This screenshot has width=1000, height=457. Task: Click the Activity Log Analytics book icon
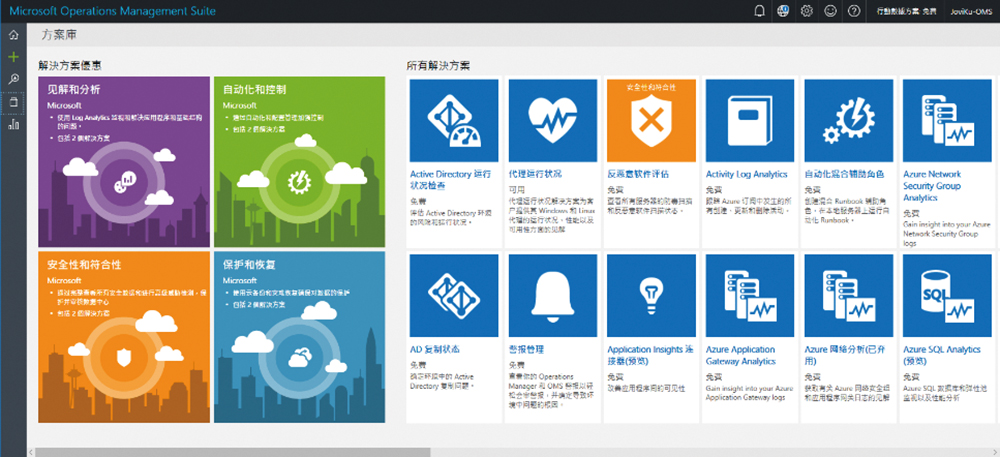(750, 120)
